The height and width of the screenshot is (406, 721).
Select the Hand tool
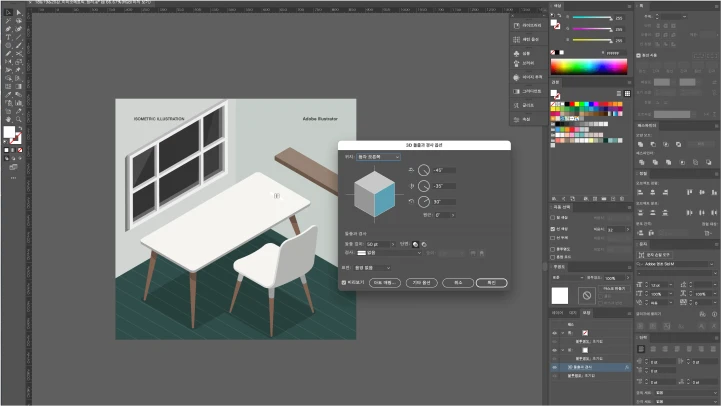(x=8, y=120)
